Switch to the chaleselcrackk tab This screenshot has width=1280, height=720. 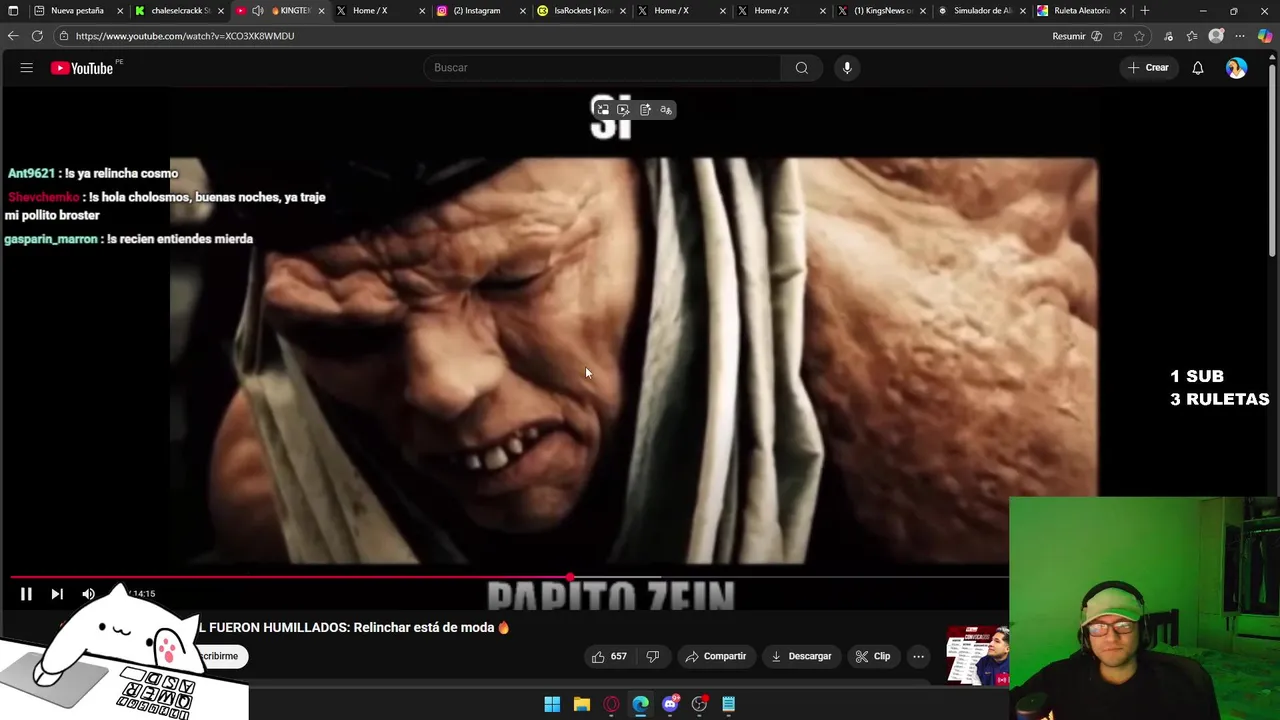(180, 11)
